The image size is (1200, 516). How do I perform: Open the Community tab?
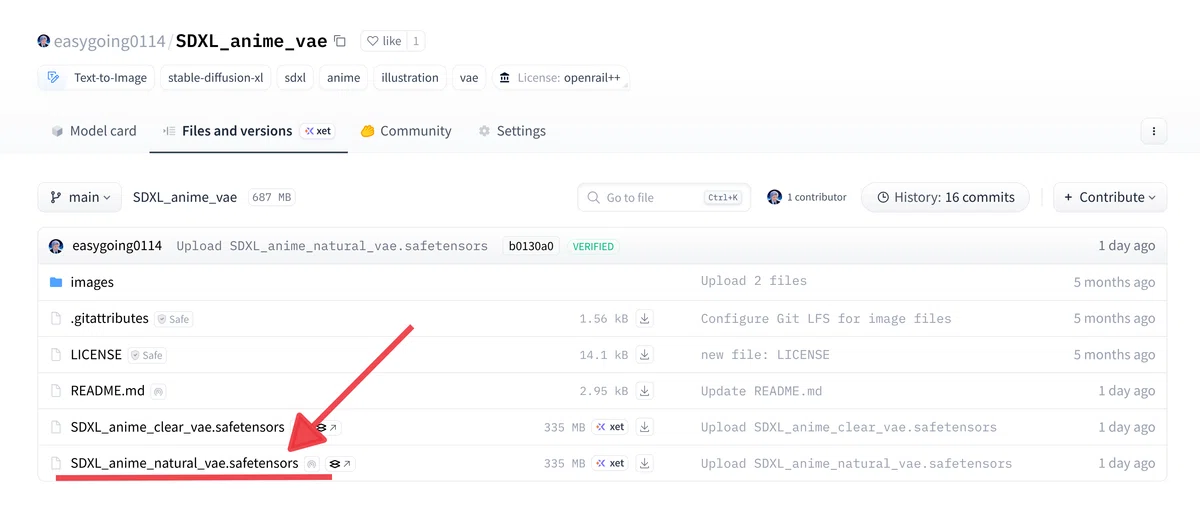[406, 131]
